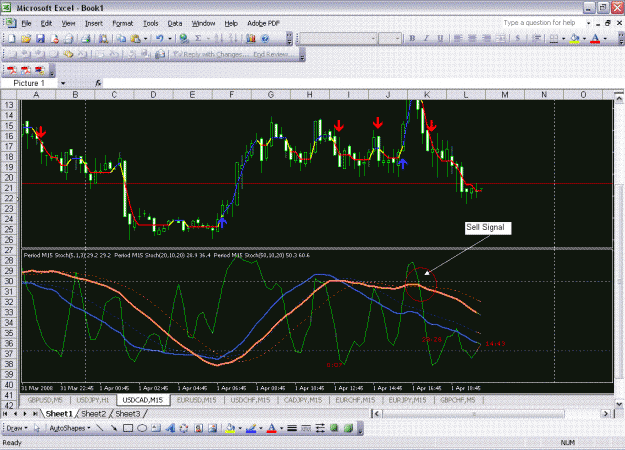The image size is (625, 450).
Task: Expand the Name Box dropdown arrow
Action: coord(63,83)
